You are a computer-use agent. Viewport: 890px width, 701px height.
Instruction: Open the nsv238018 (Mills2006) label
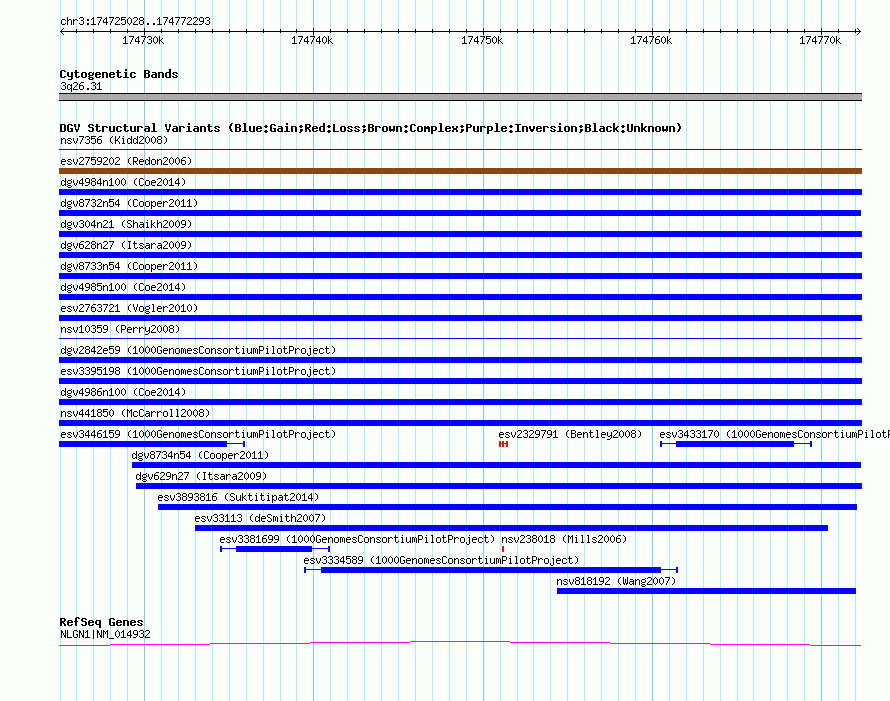tap(564, 539)
